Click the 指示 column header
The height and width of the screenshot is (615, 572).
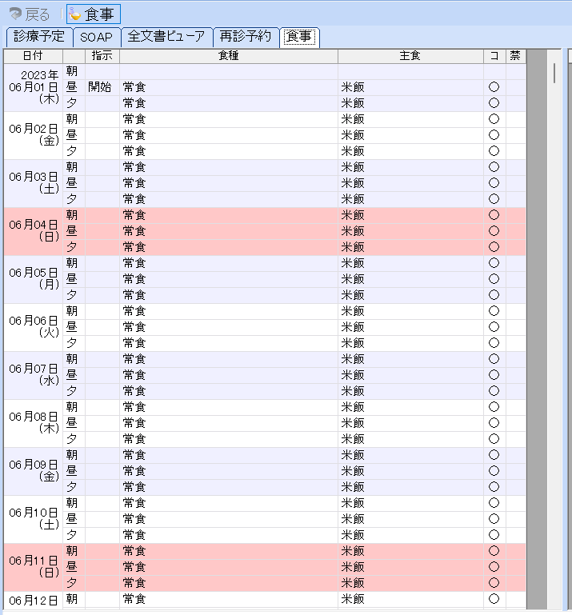pyautogui.click(x=102, y=56)
